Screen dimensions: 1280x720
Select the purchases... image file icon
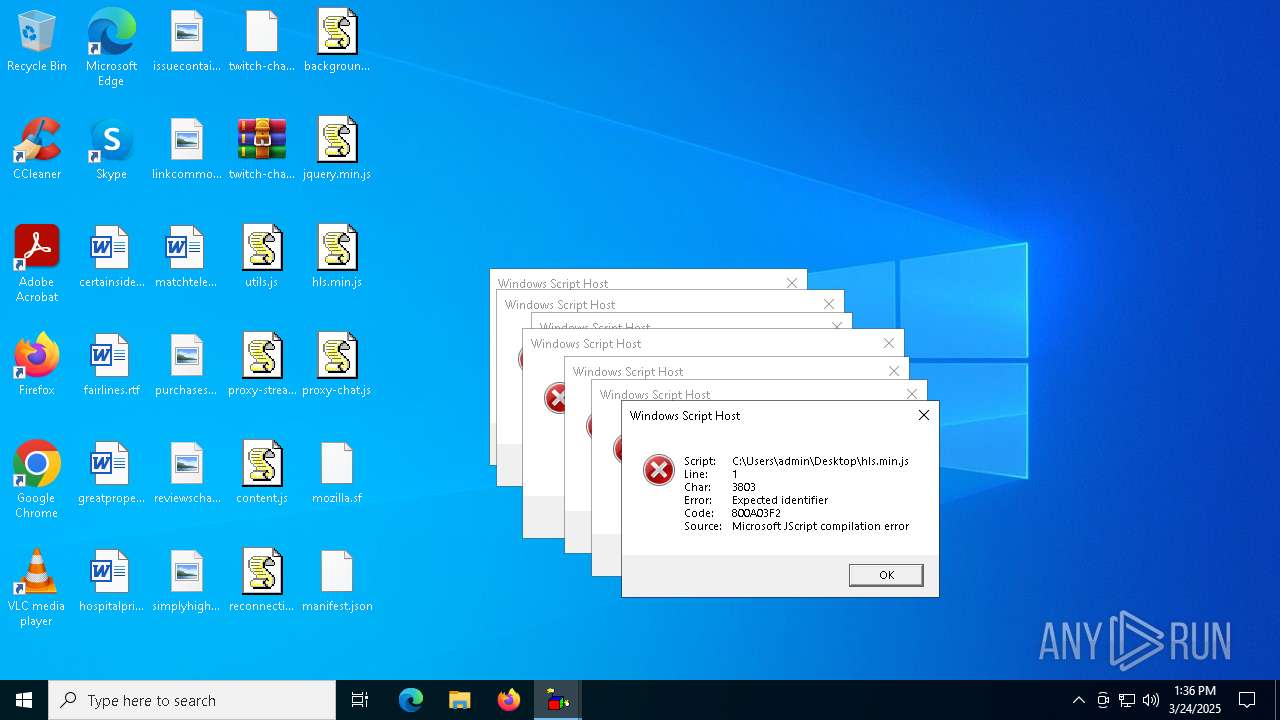click(x=186, y=366)
